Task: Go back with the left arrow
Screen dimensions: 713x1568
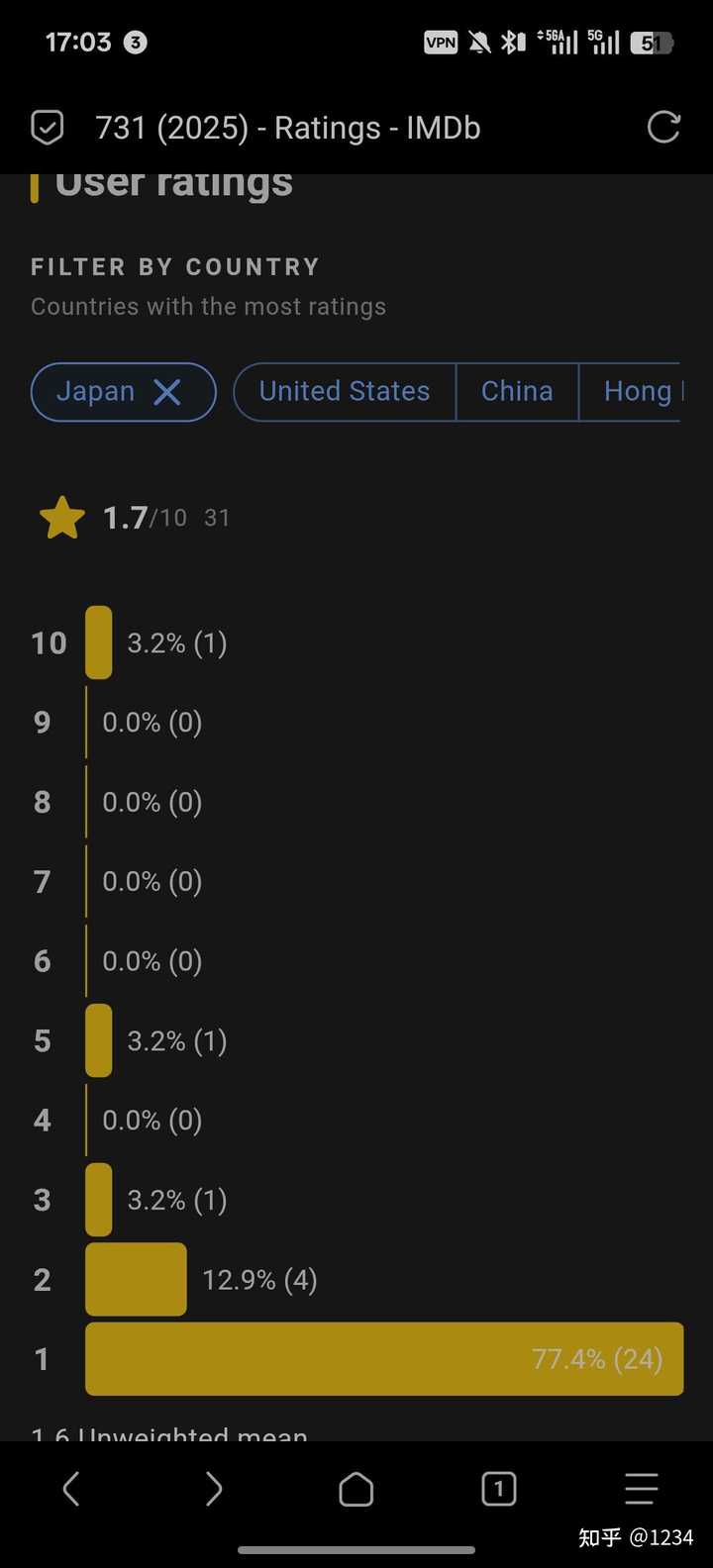Action: 71,1489
